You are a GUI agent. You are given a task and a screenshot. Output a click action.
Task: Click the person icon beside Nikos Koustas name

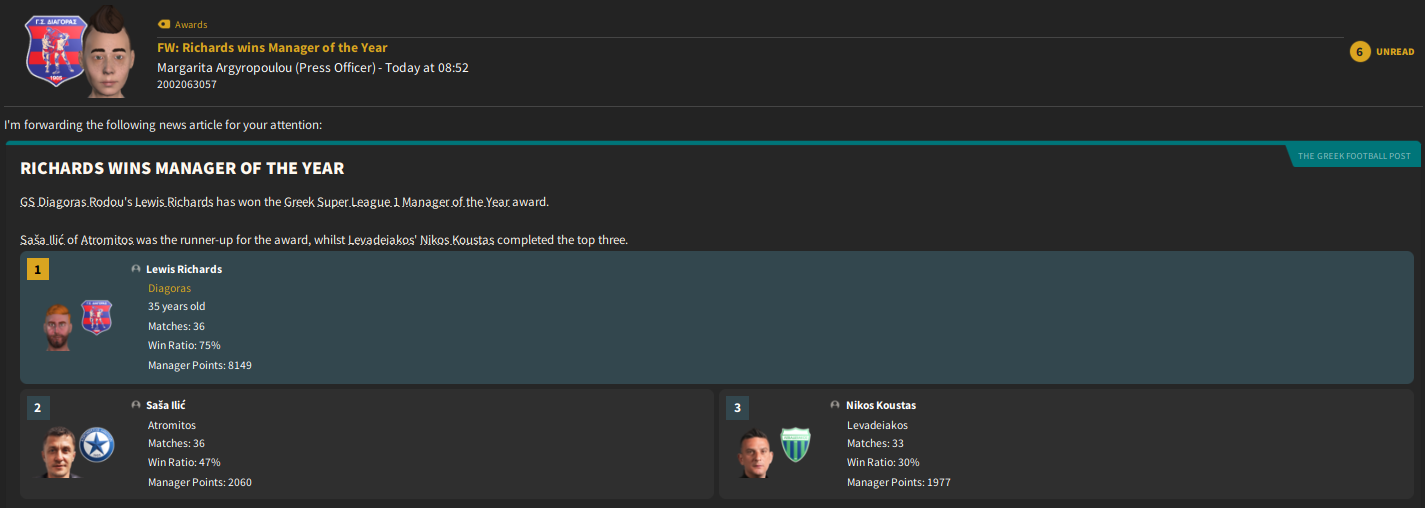(x=835, y=405)
